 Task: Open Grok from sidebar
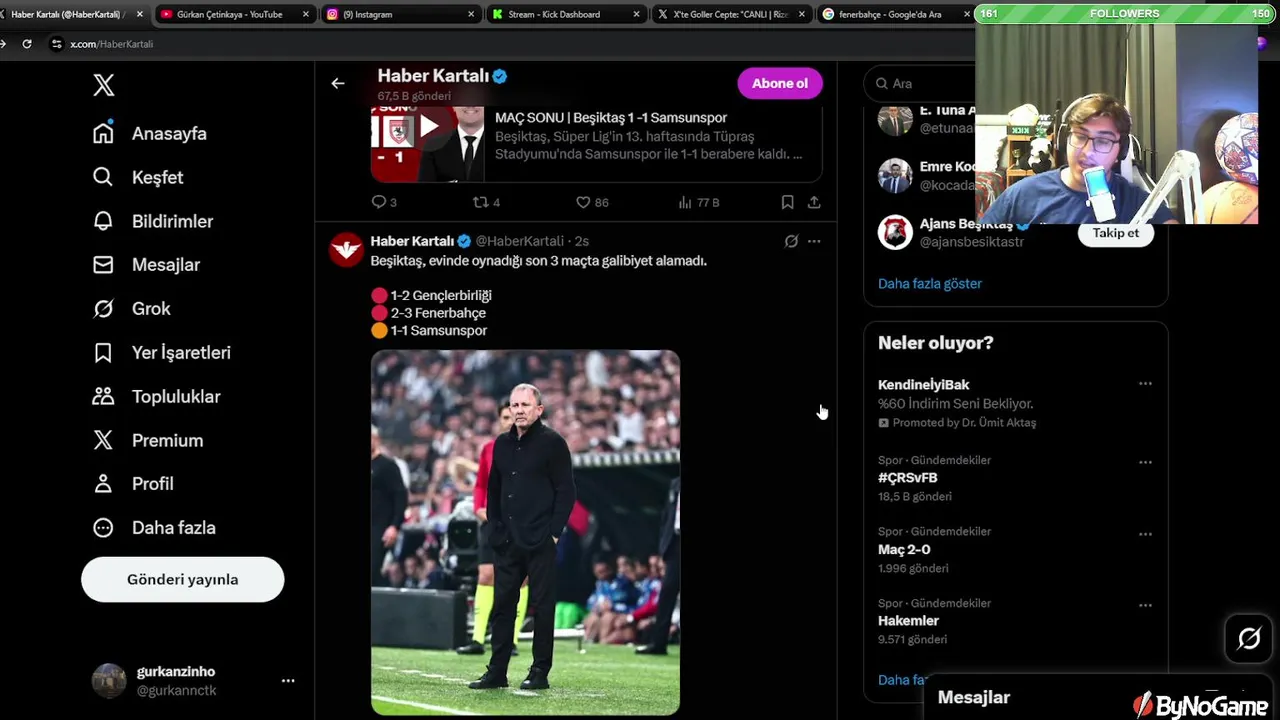click(132, 309)
